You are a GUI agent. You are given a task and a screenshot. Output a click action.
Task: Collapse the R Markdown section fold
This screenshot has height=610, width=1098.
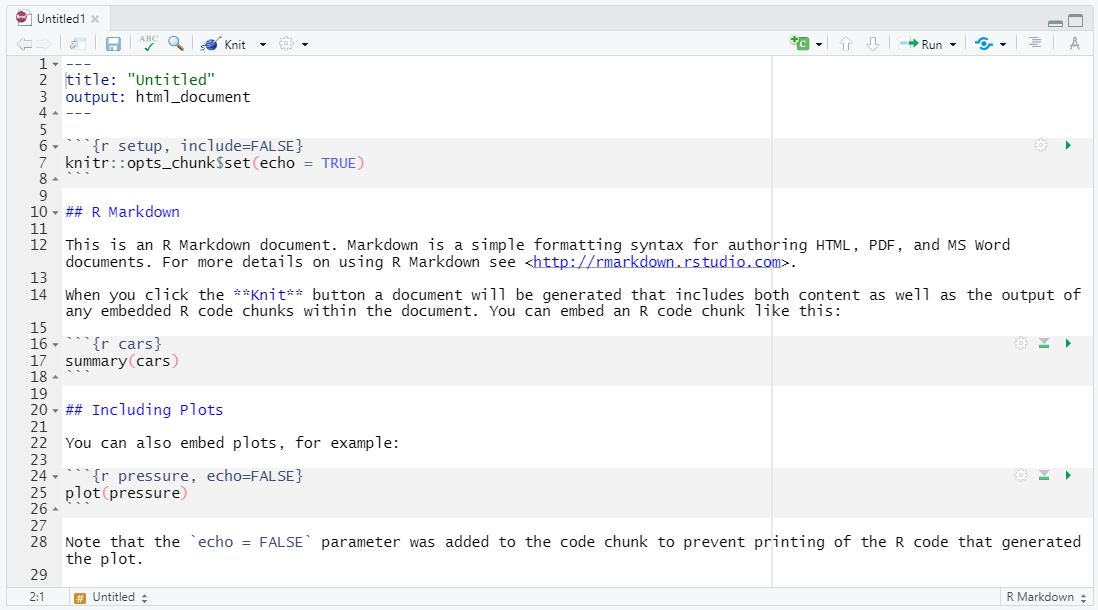[55, 212]
